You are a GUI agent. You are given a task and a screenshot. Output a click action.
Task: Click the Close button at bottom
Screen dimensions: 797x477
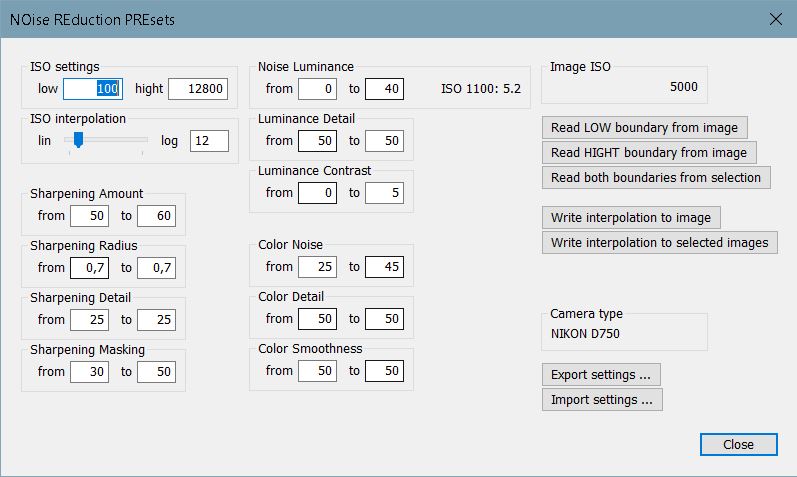click(738, 445)
